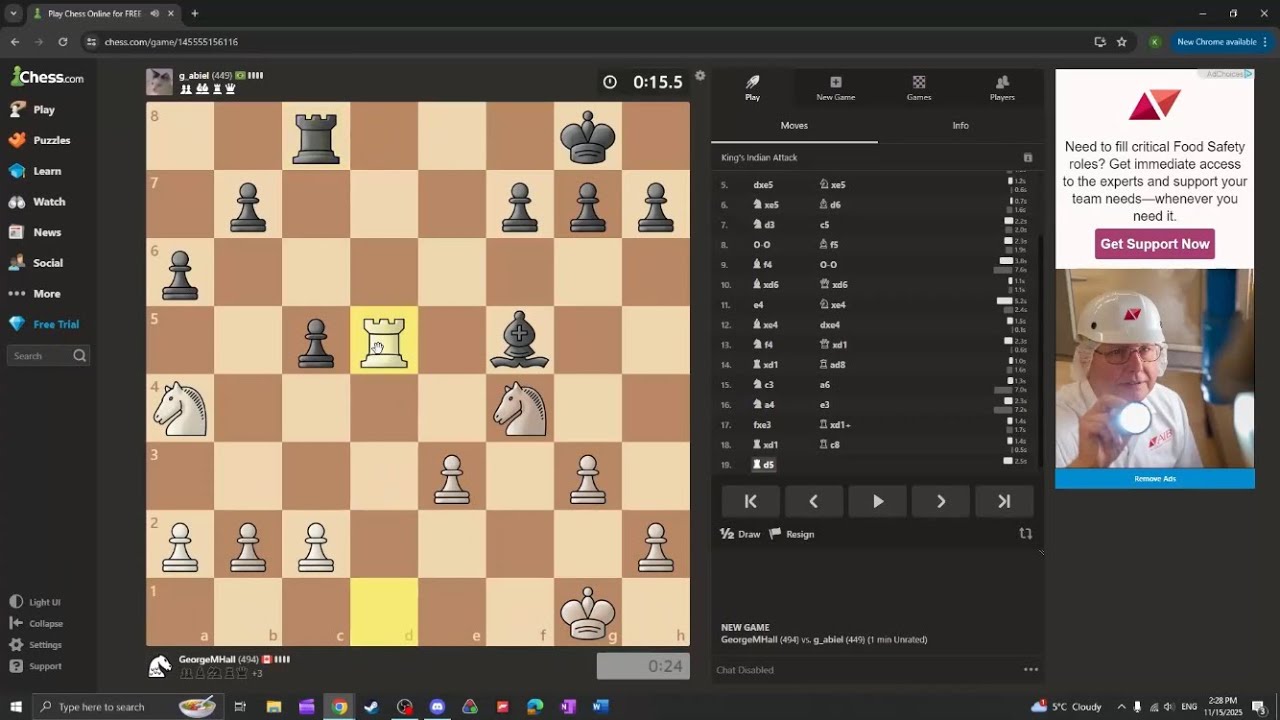Open the tab search dropdown arrow
Viewport: 1280px width, 720px height.
click(x=14, y=14)
